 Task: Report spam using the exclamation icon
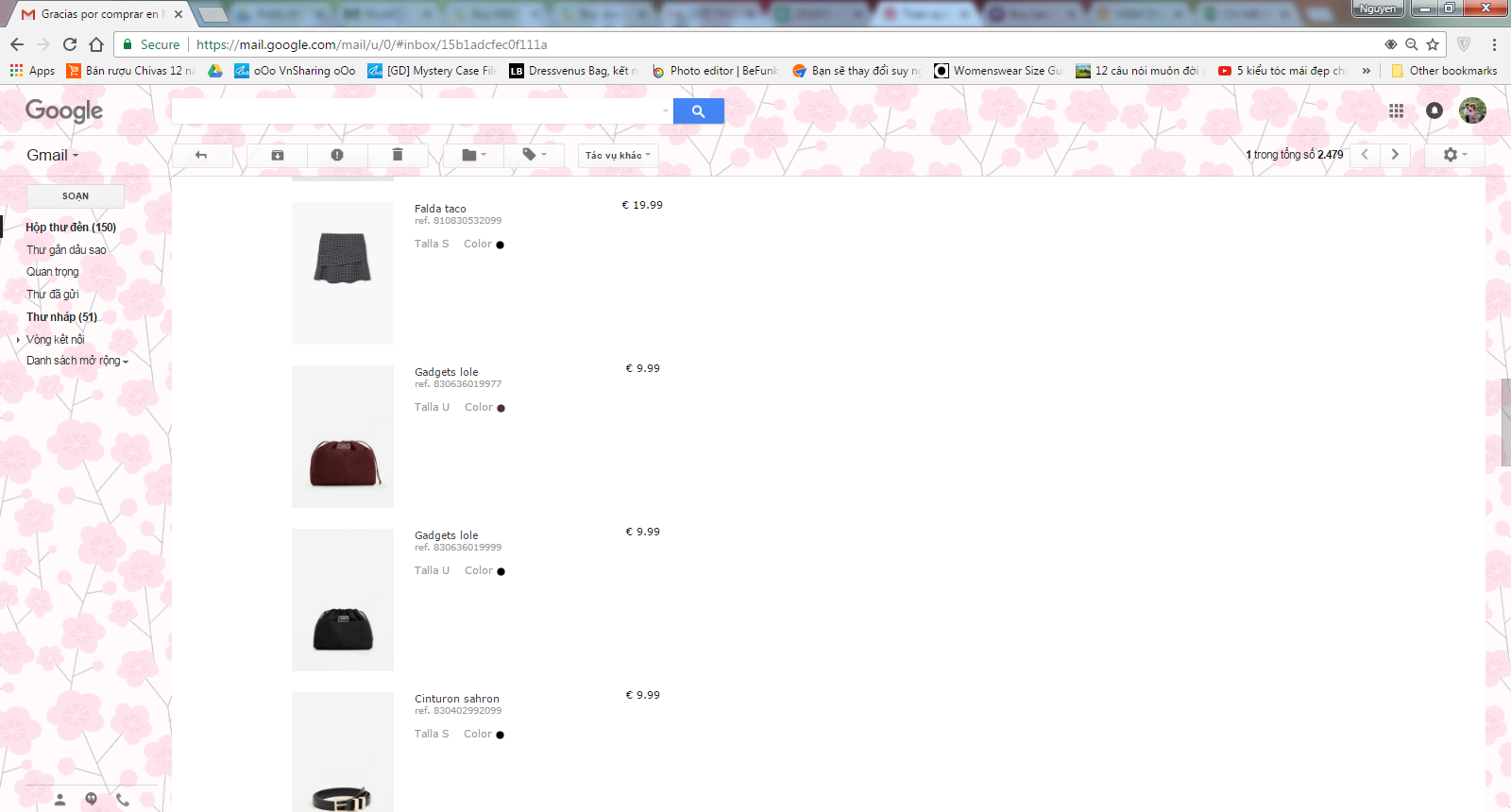pos(337,155)
